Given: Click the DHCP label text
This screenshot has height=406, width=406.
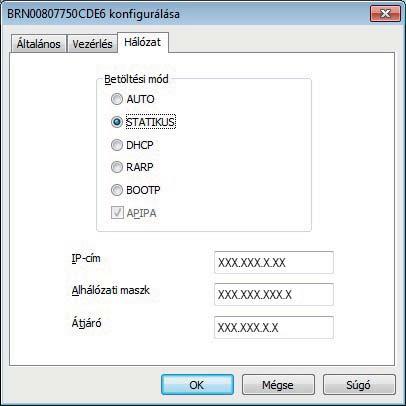Looking at the screenshot, I should coord(140,145).
